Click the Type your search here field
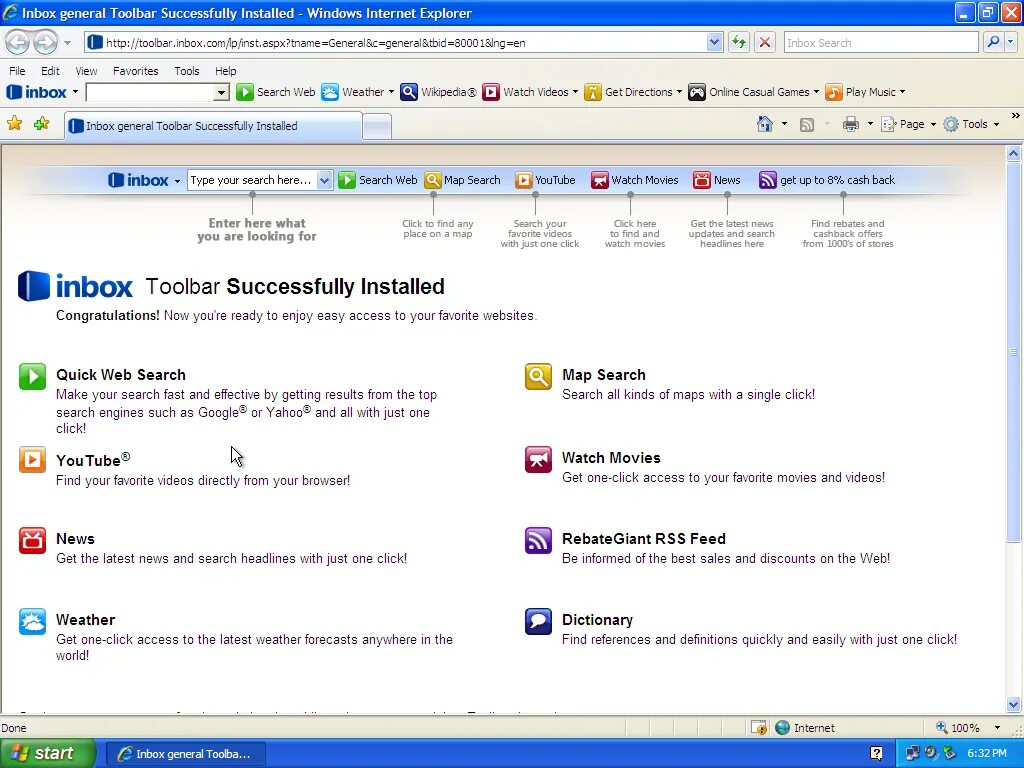This screenshot has height=768, width=1024. [x=251, y=180]
